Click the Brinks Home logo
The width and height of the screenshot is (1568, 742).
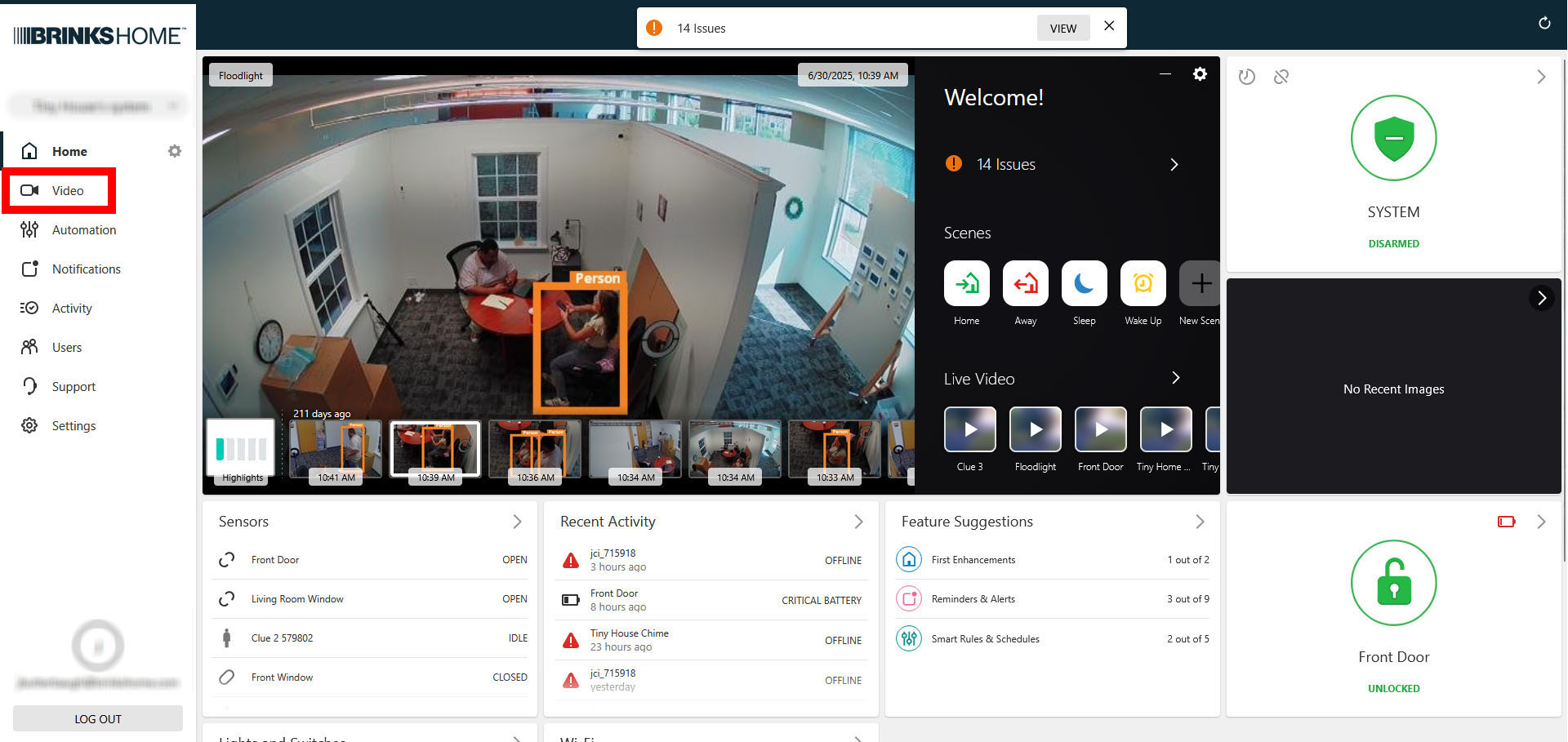(x=99, y=35)
